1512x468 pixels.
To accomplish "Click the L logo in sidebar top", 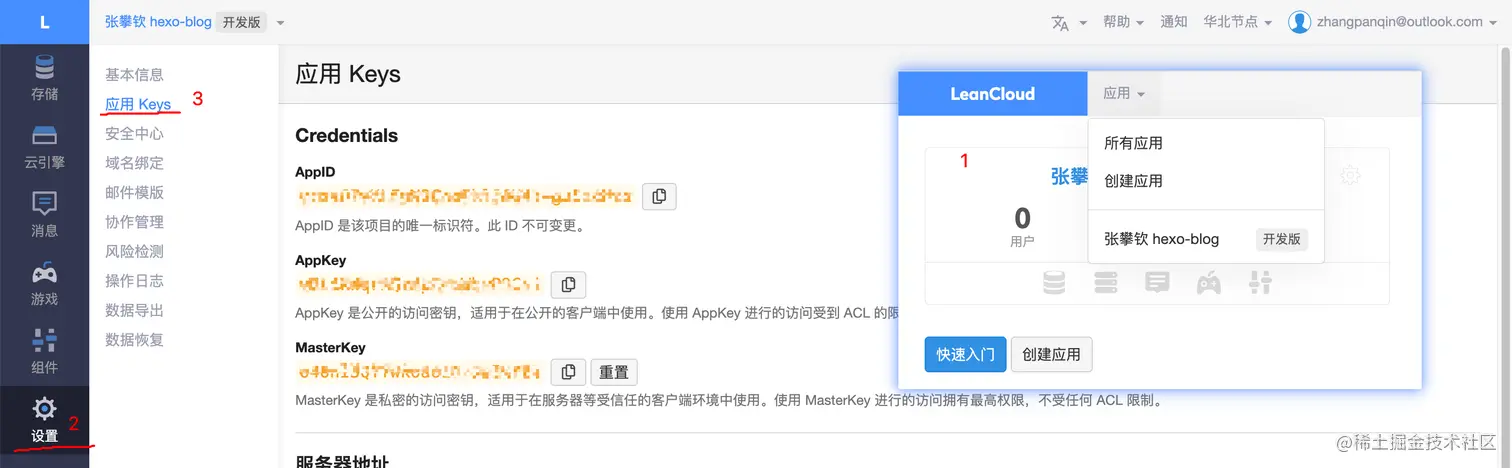I will (44, 22).
